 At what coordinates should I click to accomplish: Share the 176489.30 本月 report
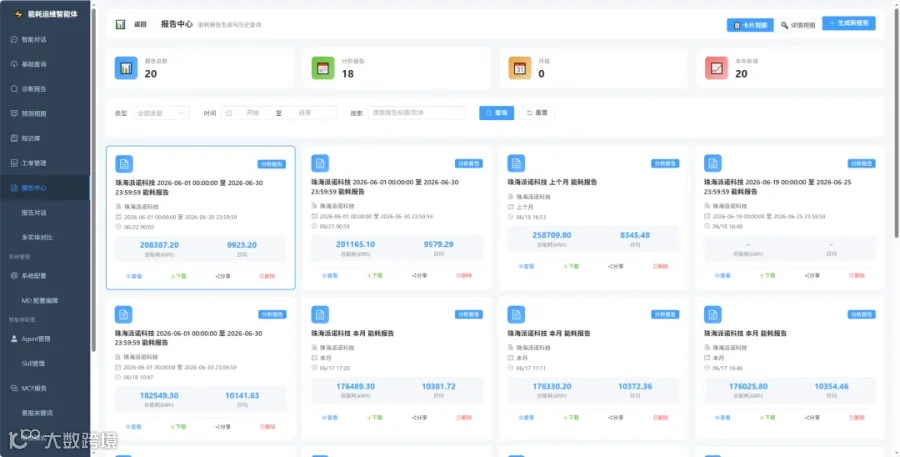pyautogui.click(x=420, y=418)
